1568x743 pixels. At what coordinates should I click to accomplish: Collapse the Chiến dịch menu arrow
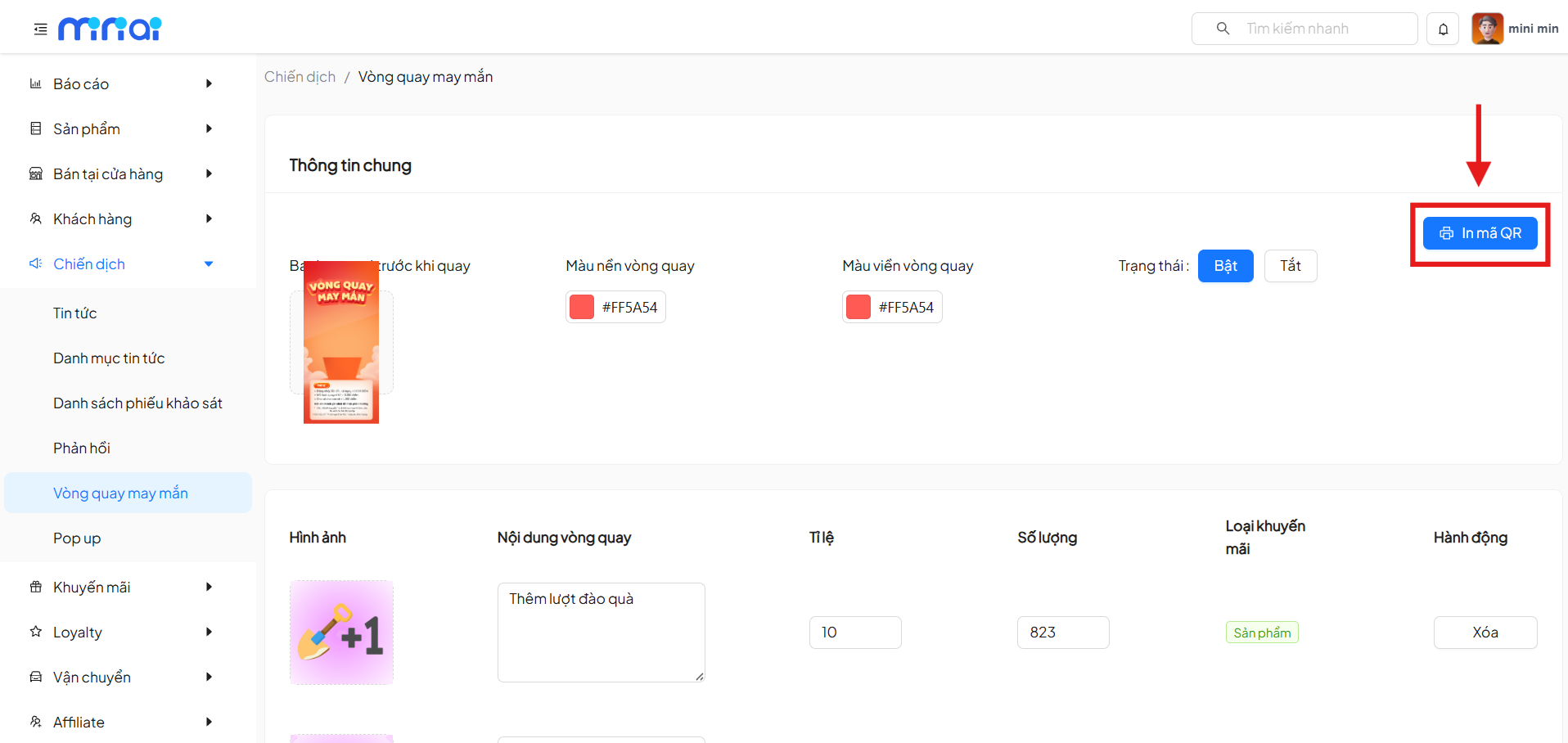click(209, 263)
